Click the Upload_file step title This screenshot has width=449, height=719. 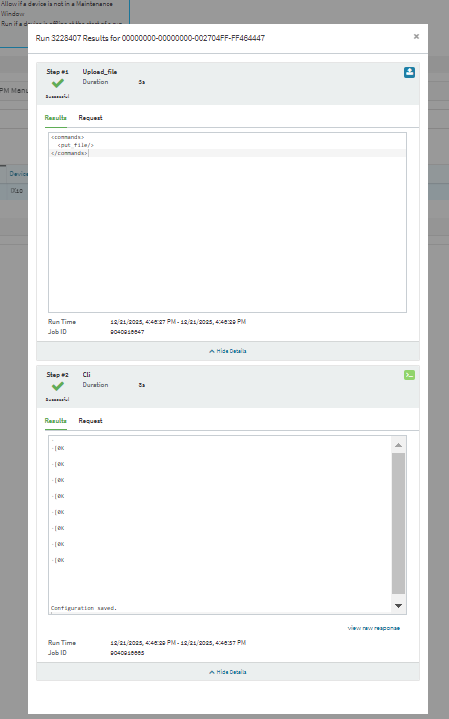pyautogui.click(x=100, y=72)
